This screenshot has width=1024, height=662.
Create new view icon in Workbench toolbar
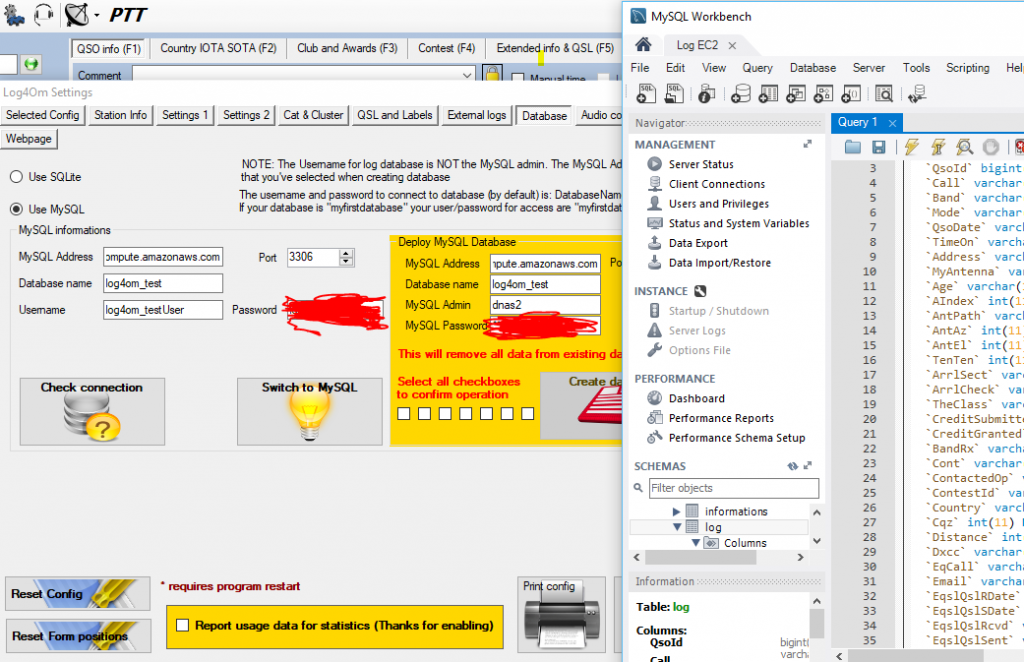795,94
